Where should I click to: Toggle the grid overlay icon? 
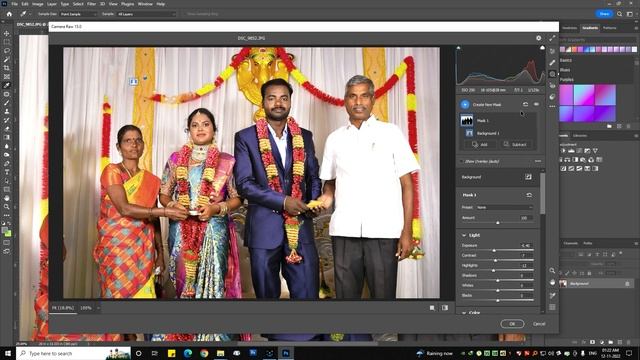552,307
